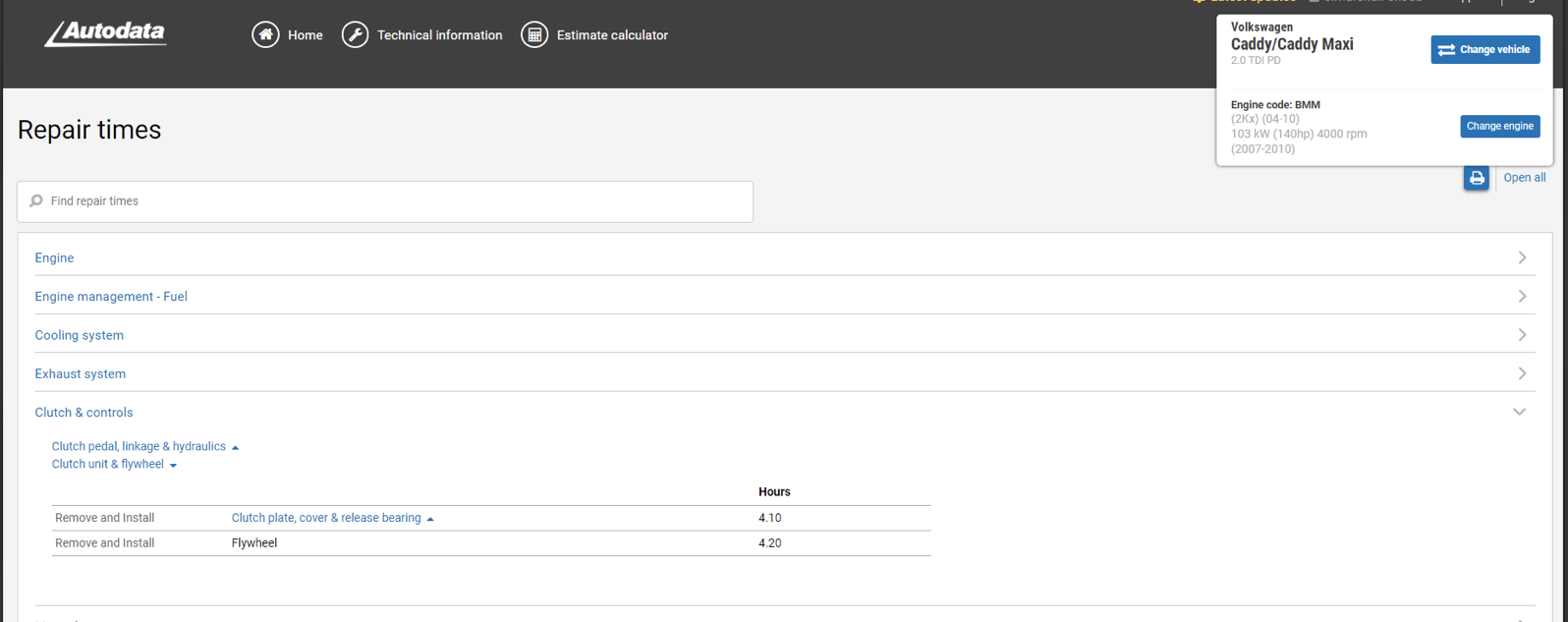The image size is (1568, 622).
Task: Click the Home house icon
Action: click(x=265, y=34)
